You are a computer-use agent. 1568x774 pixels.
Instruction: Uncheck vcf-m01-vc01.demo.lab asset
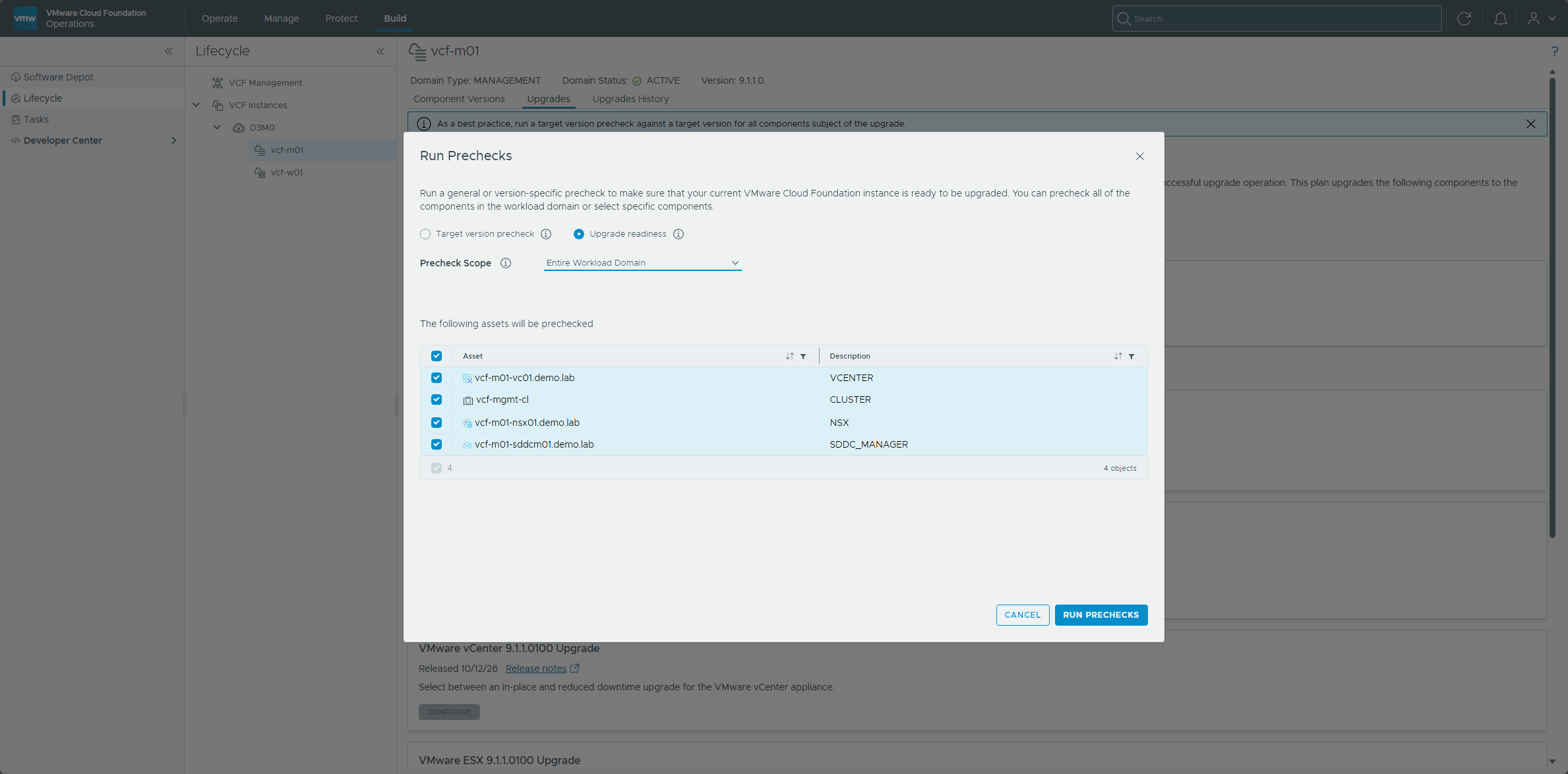pyautogui.click(x=437, y=378)
